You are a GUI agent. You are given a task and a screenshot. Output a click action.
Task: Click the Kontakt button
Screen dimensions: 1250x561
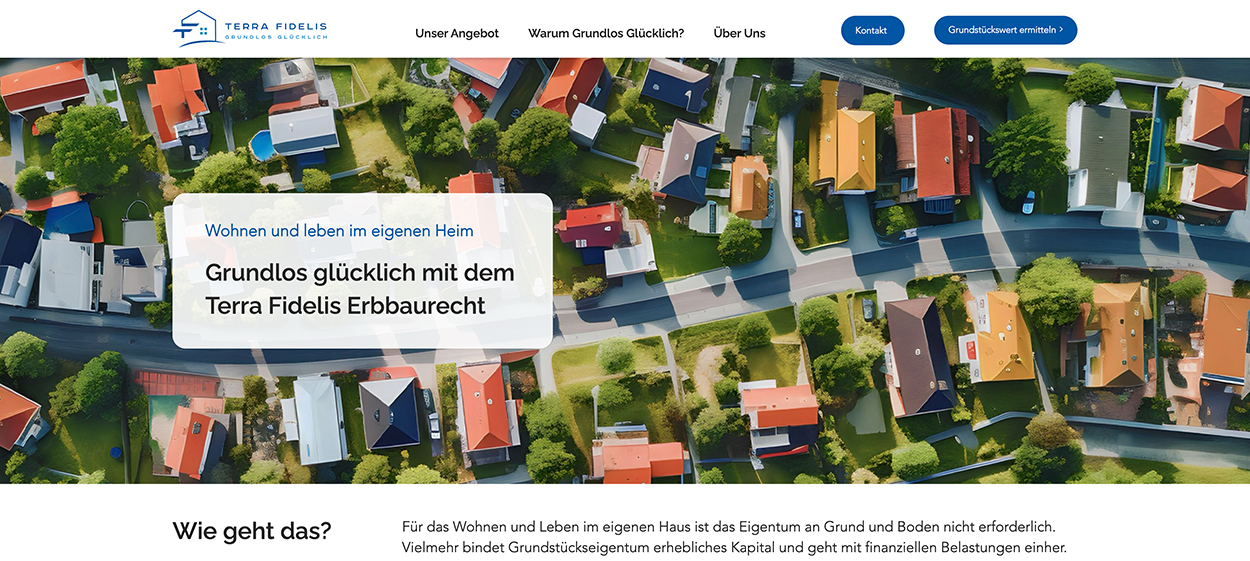(872, 30)
